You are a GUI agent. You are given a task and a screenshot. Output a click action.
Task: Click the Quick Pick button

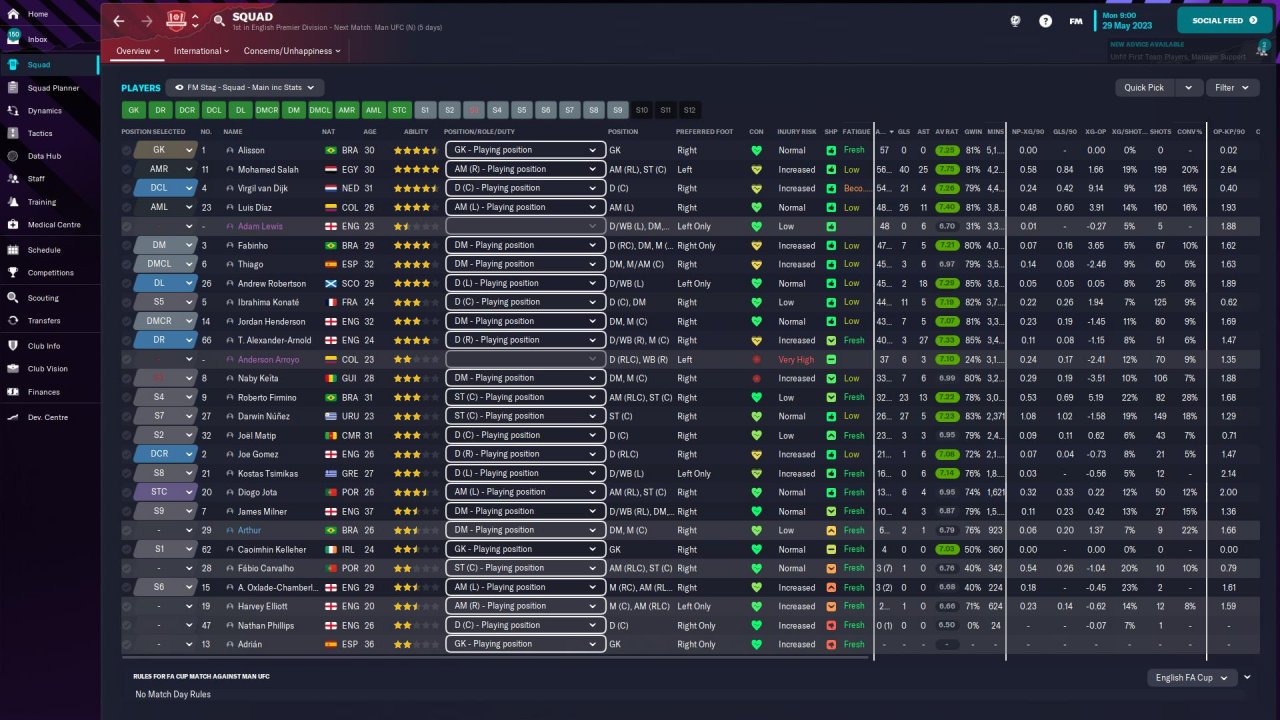tap(1146, 88)
